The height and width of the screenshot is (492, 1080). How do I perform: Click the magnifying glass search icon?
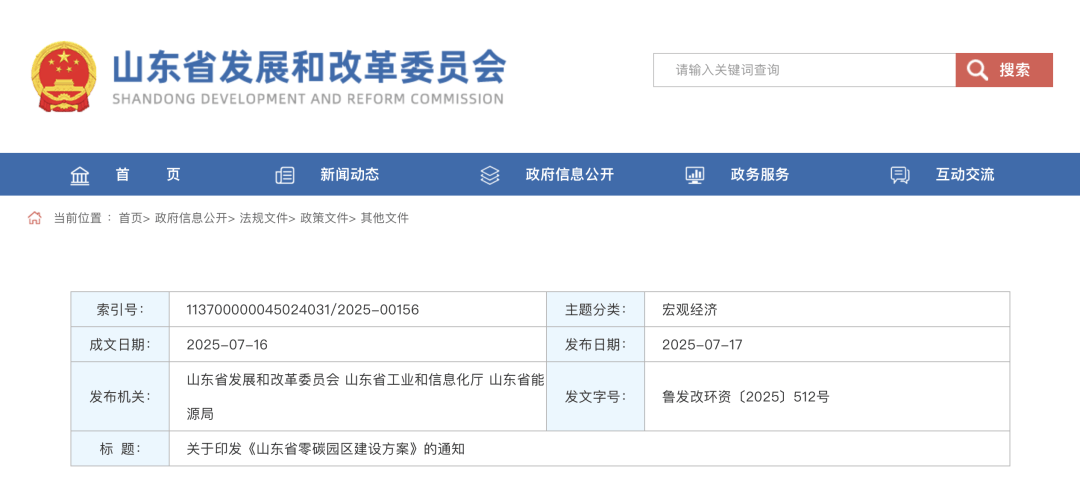976,70
